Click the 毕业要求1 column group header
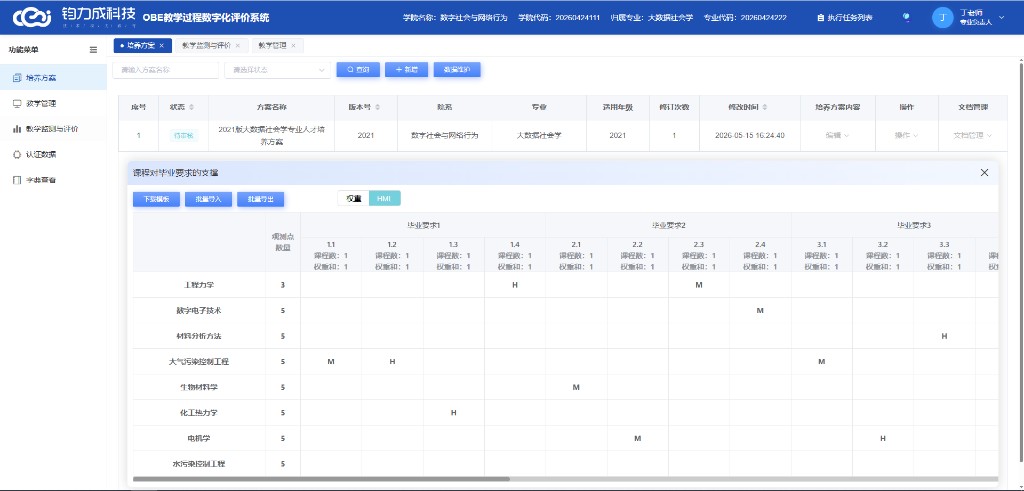 click(x=423, y=225)
